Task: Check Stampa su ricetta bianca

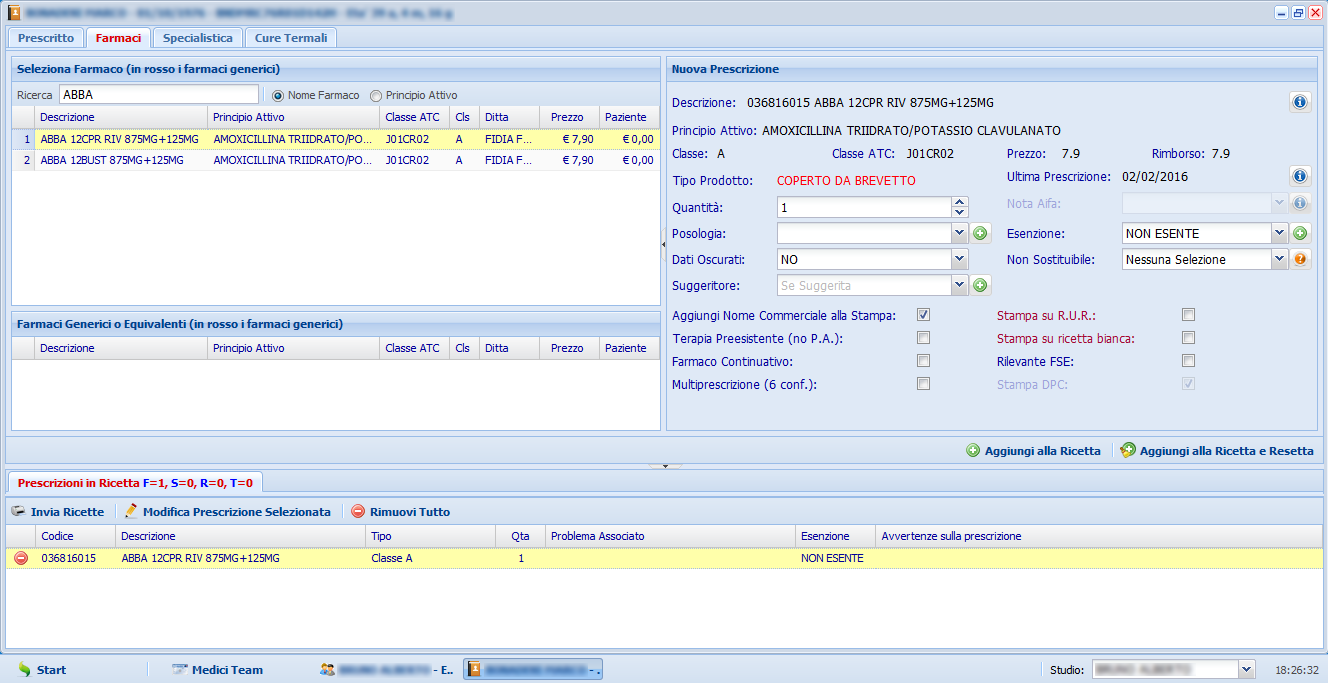Action: 1189,338
